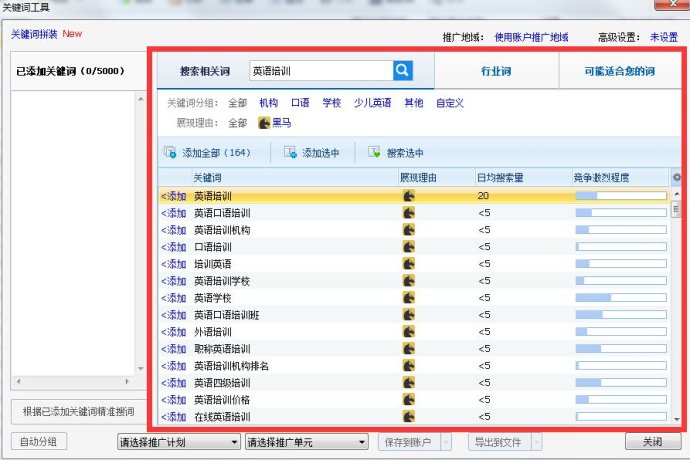Viewport: 690px width, 460px height.
Task: Click the horse icon in 外语培训 row
Action: click(408, 332)
